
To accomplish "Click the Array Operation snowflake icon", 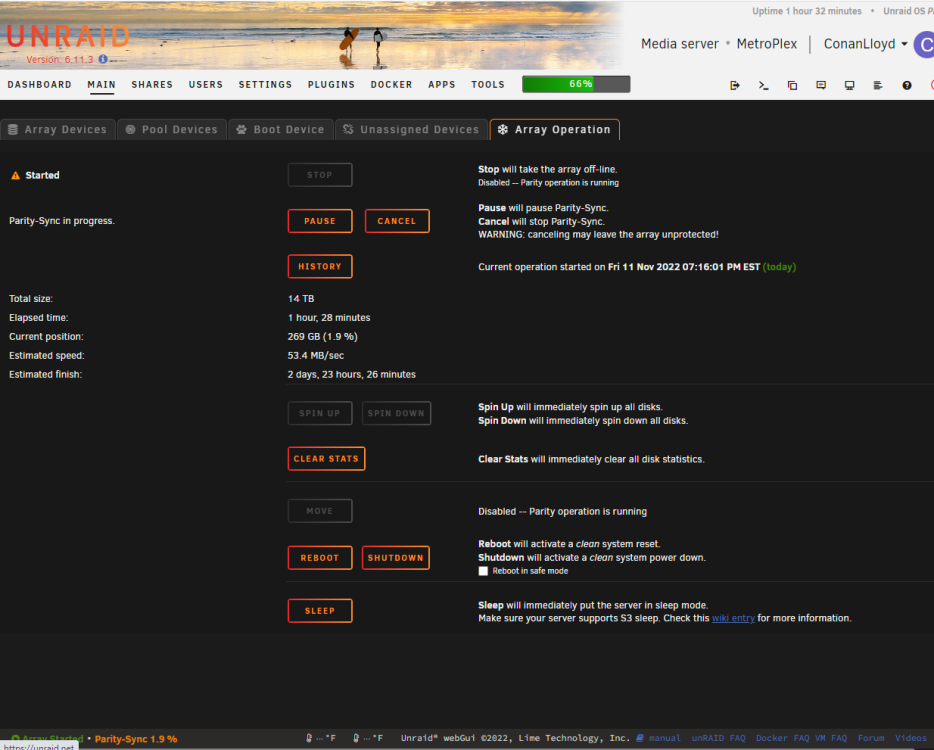I will tap(503, 129).
